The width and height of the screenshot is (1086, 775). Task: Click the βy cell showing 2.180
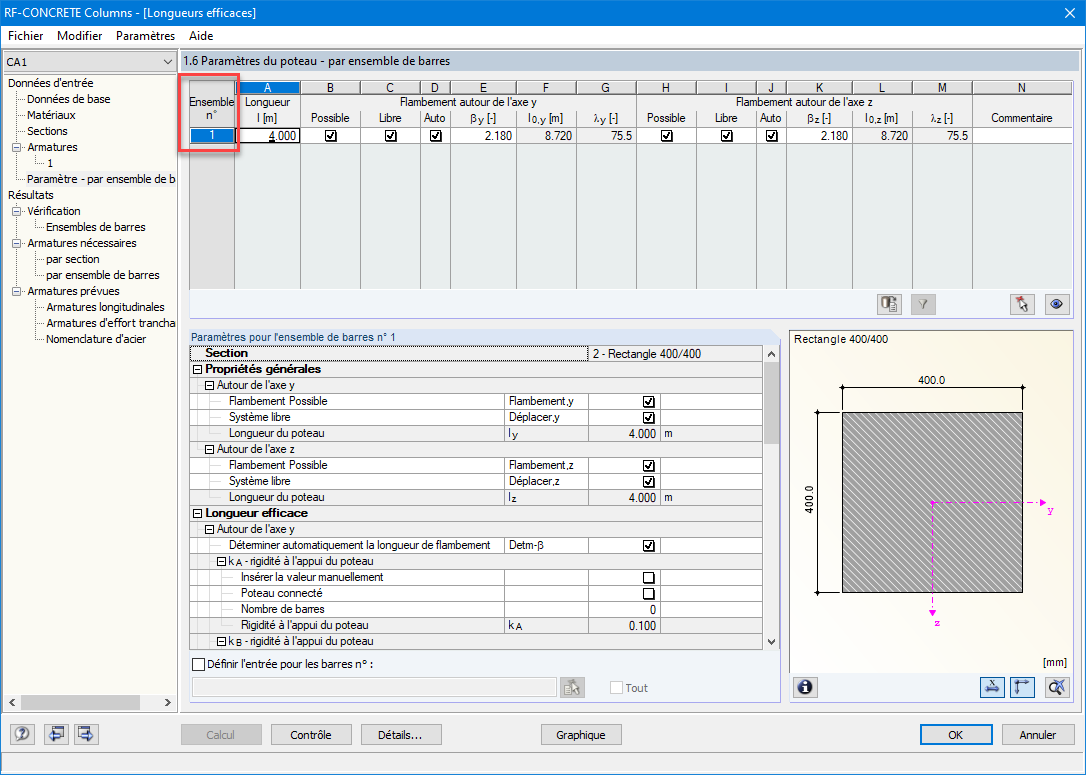[x=483, y=136]
